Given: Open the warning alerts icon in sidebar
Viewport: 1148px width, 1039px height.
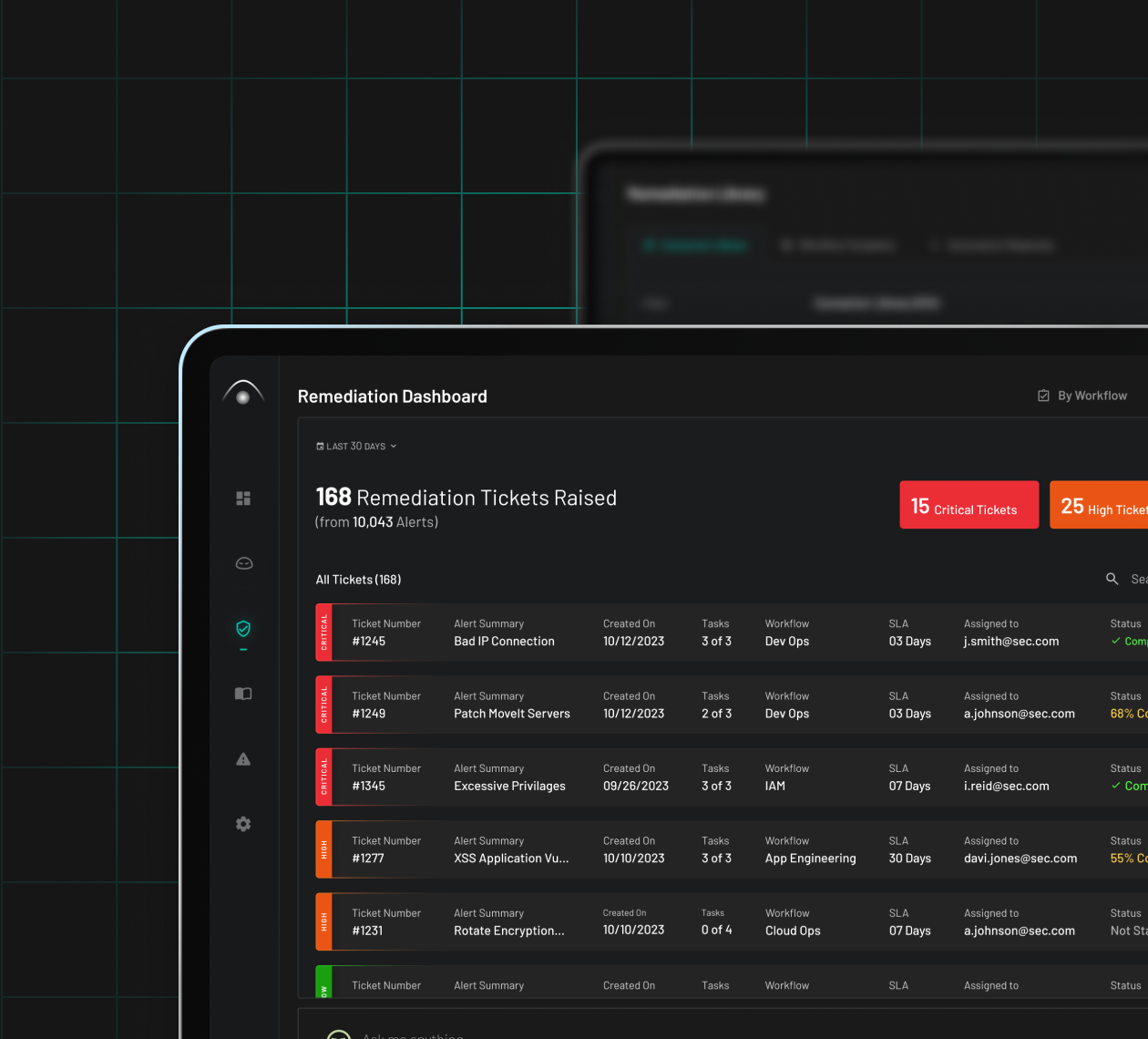Looking at the screenshot, I should pos(243,759).
